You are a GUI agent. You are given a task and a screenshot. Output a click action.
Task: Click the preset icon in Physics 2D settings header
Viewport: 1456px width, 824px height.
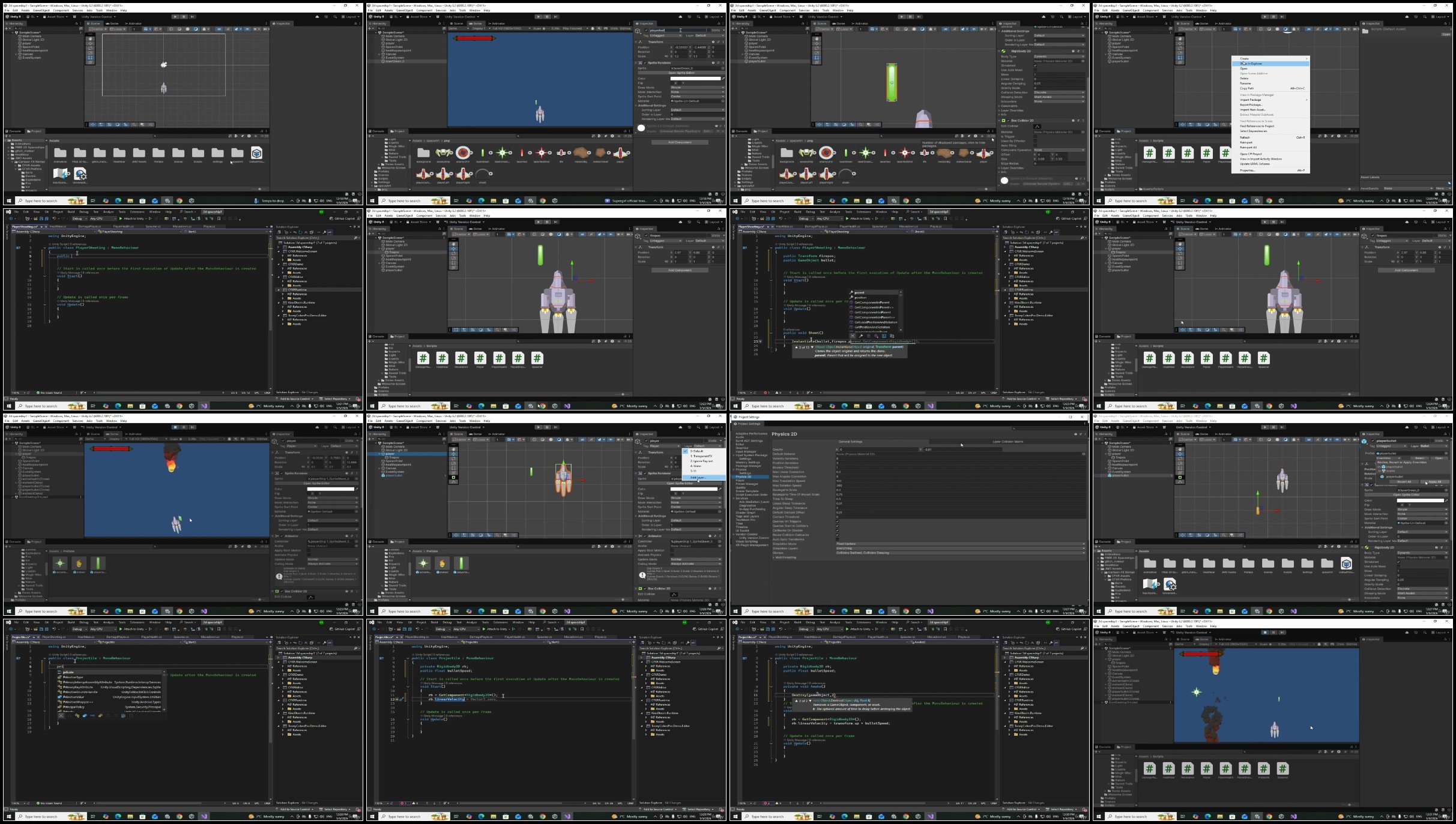(1080, 434)
